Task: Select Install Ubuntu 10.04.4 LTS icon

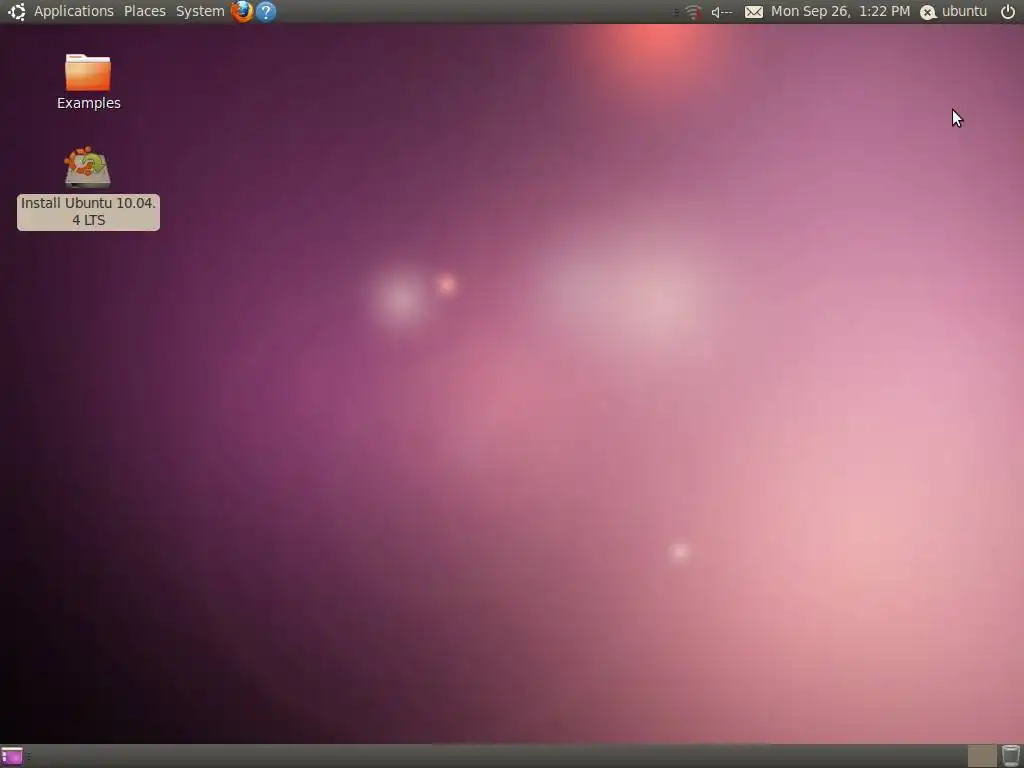Action: tap(88, 167)
